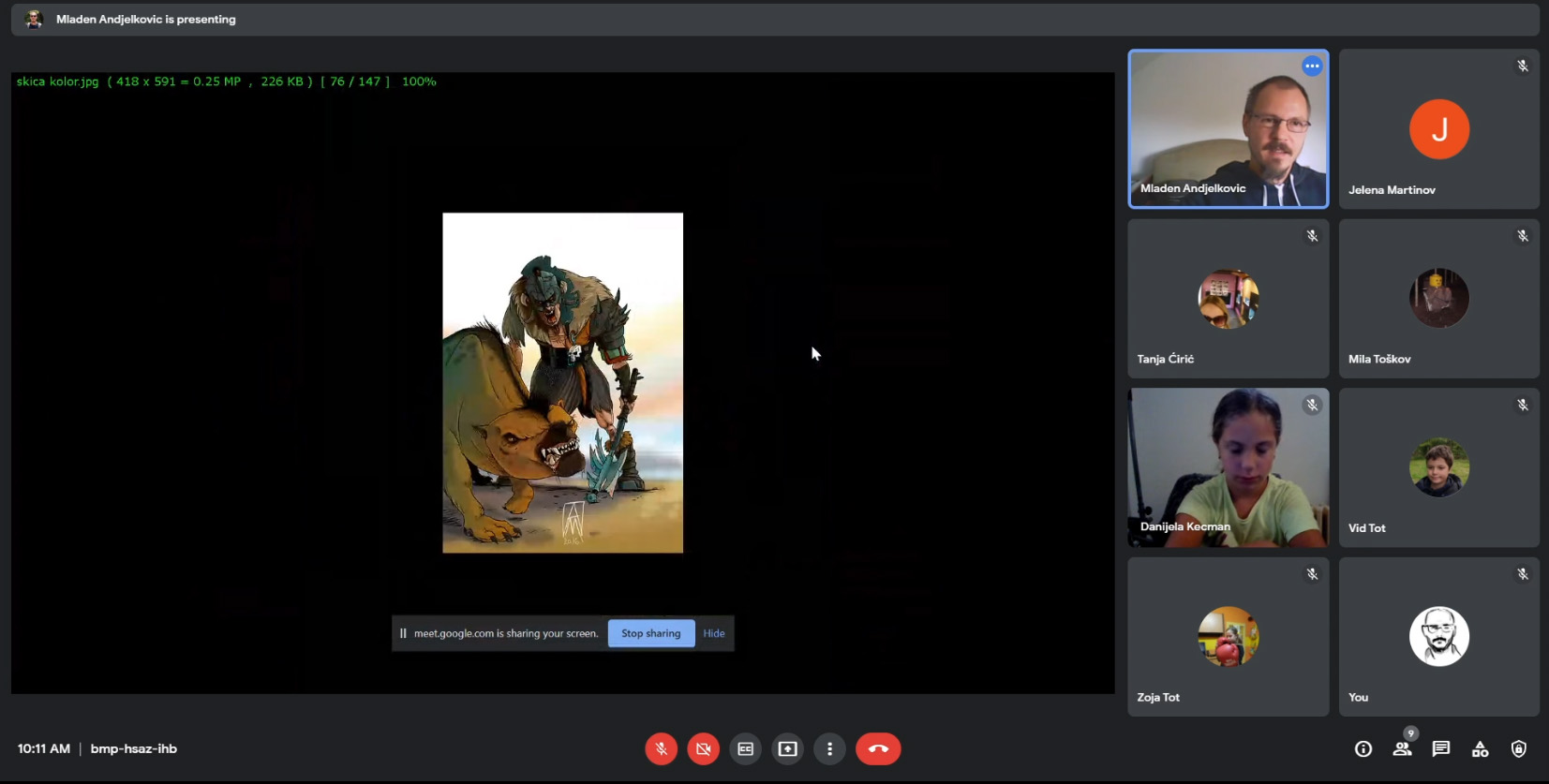Open the more options three-dot menu
The height and width of the screenshot is (784, 1549).
click(x=829, y=748)
